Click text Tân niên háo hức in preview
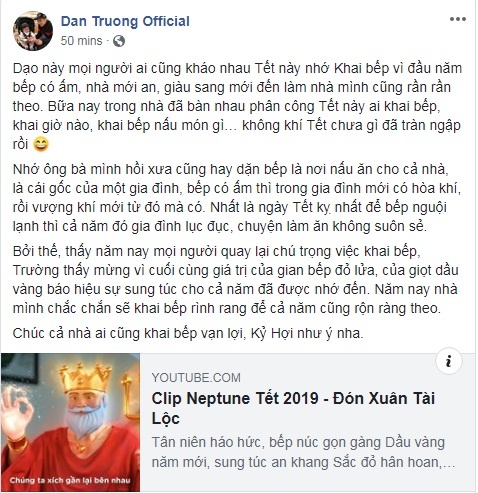 click(x=207, y=443)
